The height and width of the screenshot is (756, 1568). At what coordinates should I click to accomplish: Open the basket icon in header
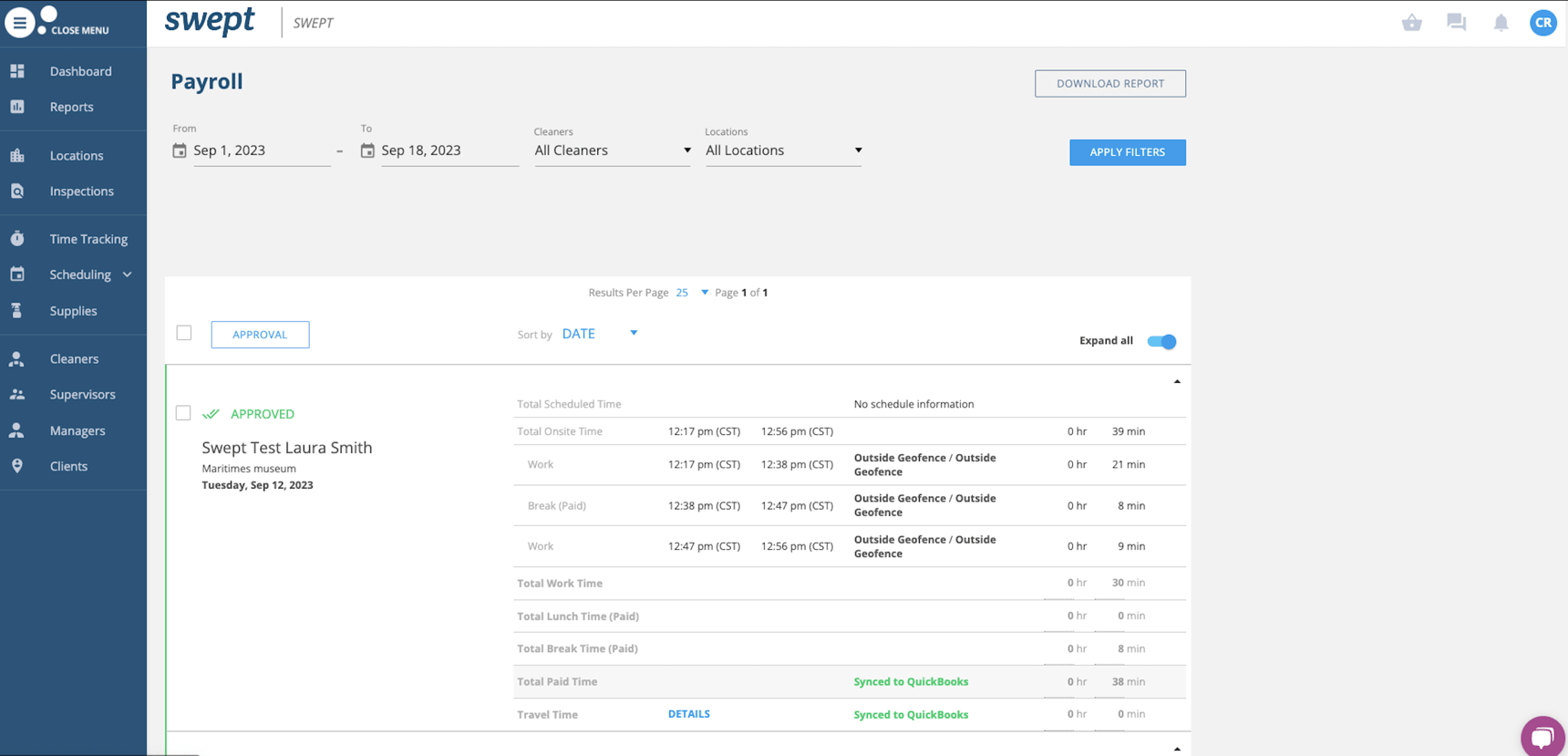(x=1411, y=23)
